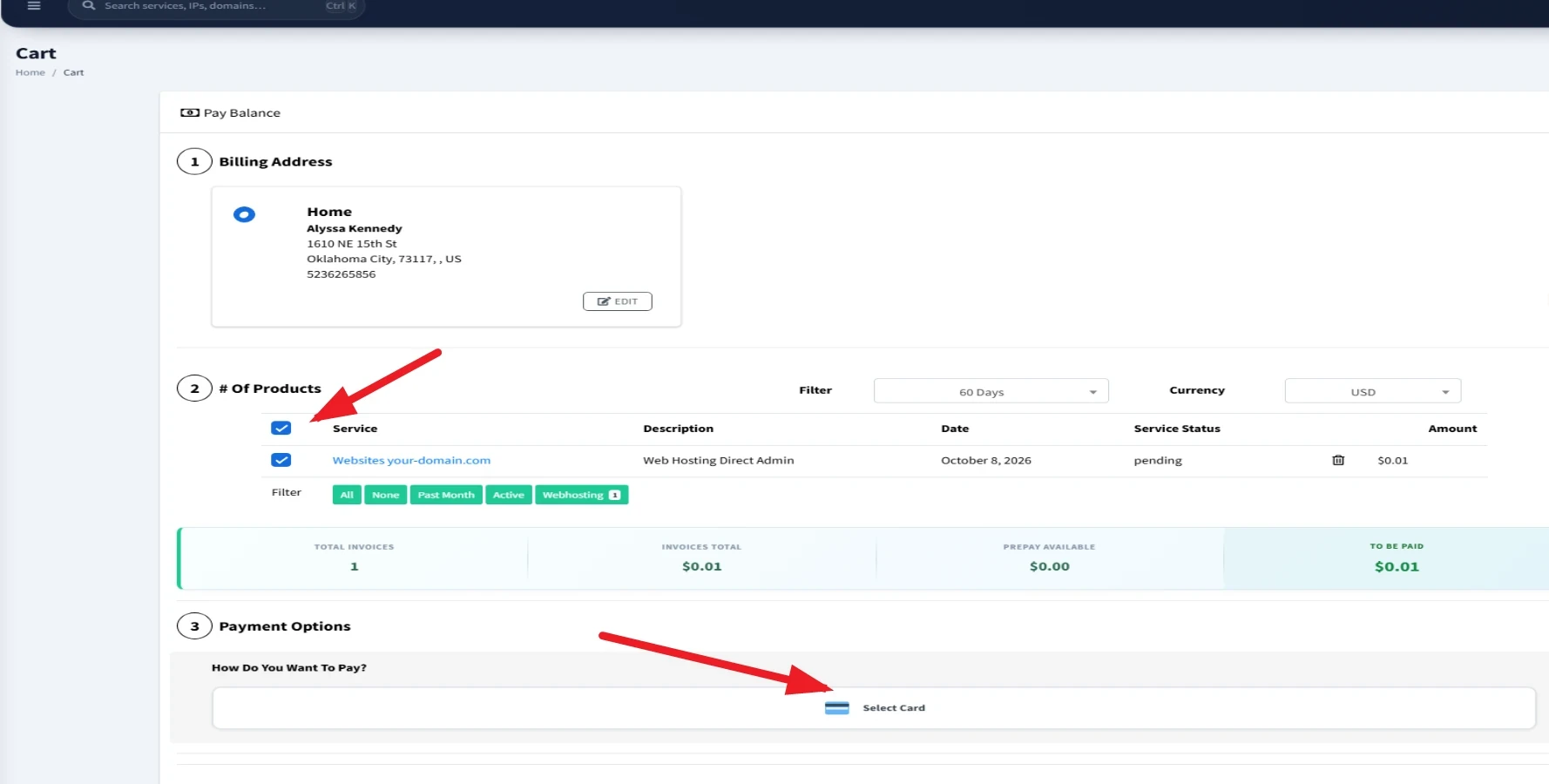
Task: Open the hamburger menu icon
Action: (x=34, y=5)
